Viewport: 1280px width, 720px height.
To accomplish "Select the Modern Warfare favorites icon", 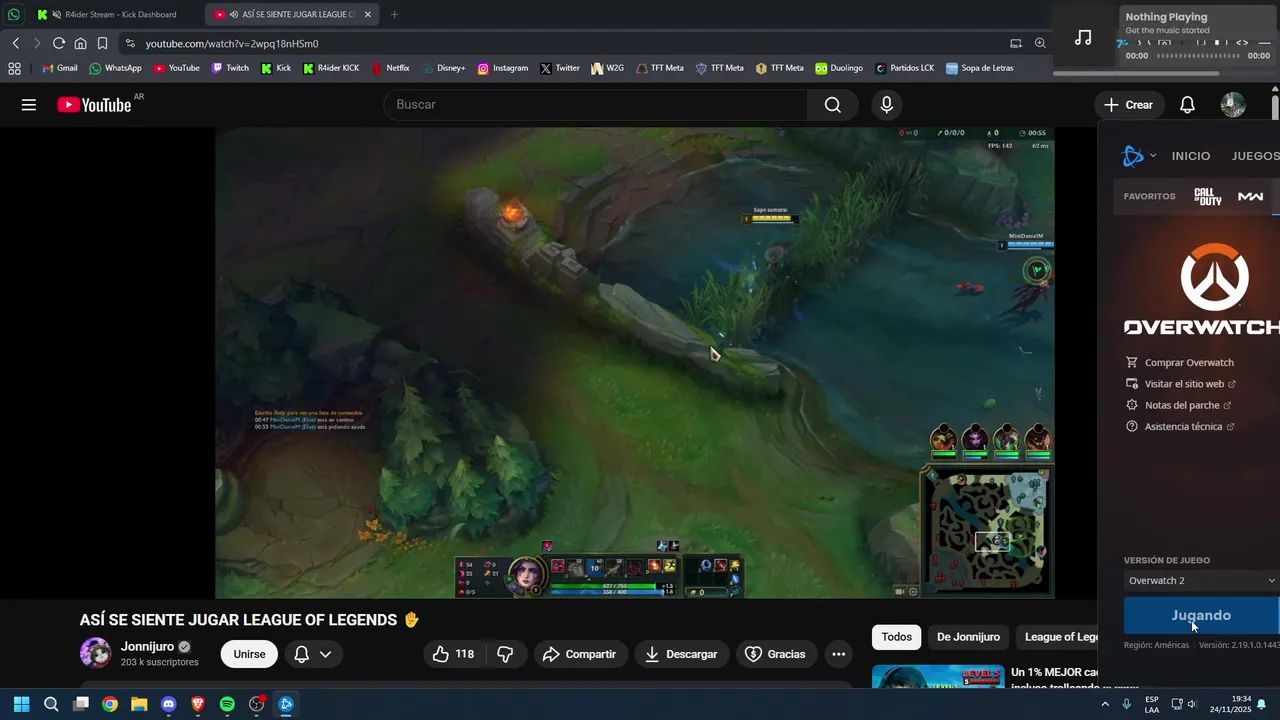I will point(1250,196).
